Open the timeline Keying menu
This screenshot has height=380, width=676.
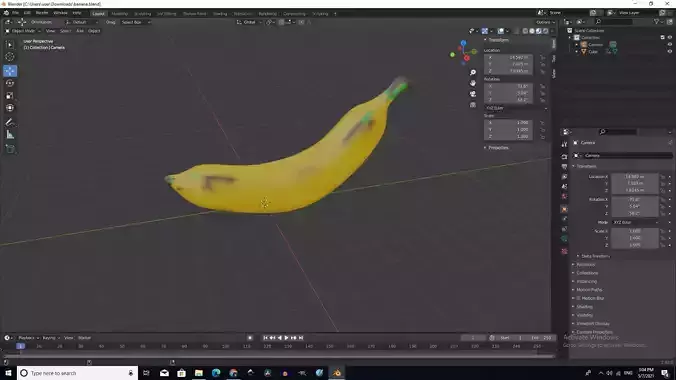click(50, 338)
